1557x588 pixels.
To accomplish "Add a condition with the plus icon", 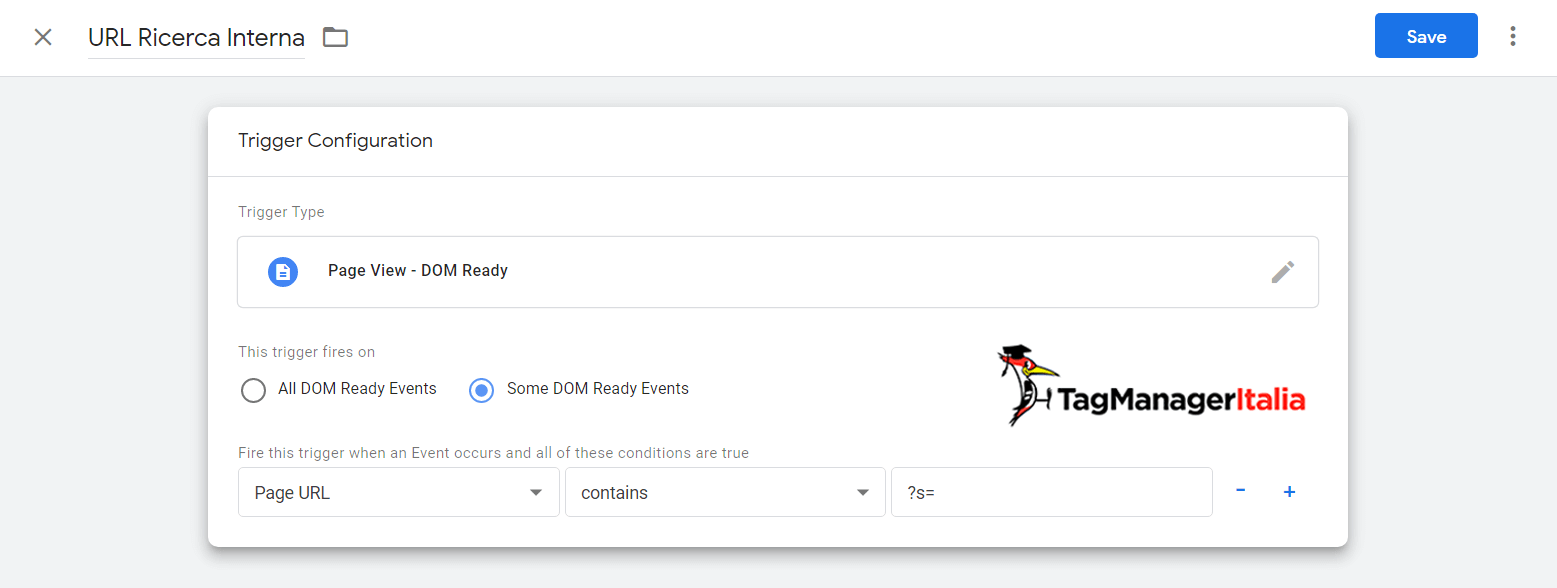I will pyautogui.click(x=1289, y=492).
